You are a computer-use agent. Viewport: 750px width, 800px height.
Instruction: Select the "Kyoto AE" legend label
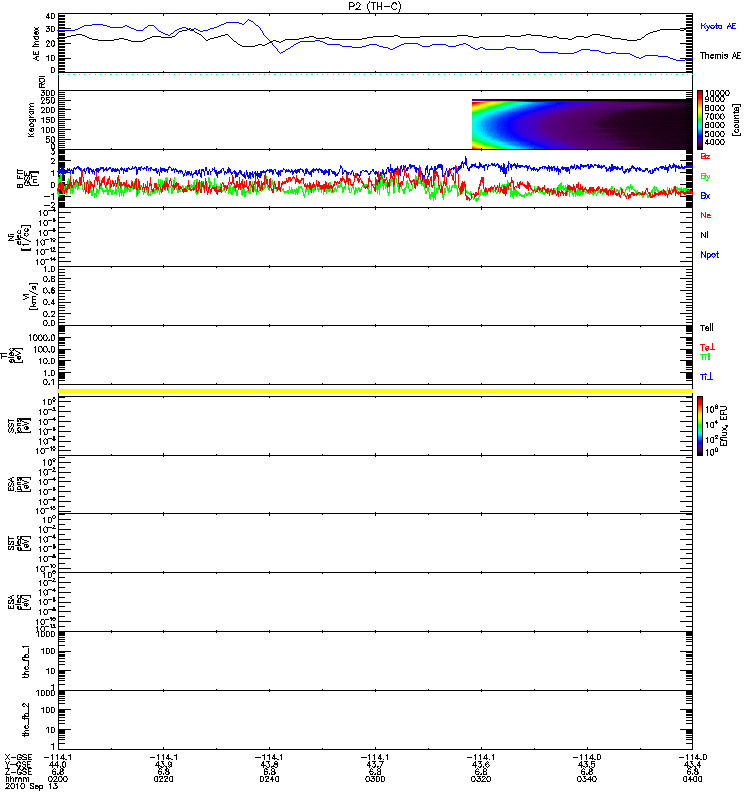click(718, 26)
